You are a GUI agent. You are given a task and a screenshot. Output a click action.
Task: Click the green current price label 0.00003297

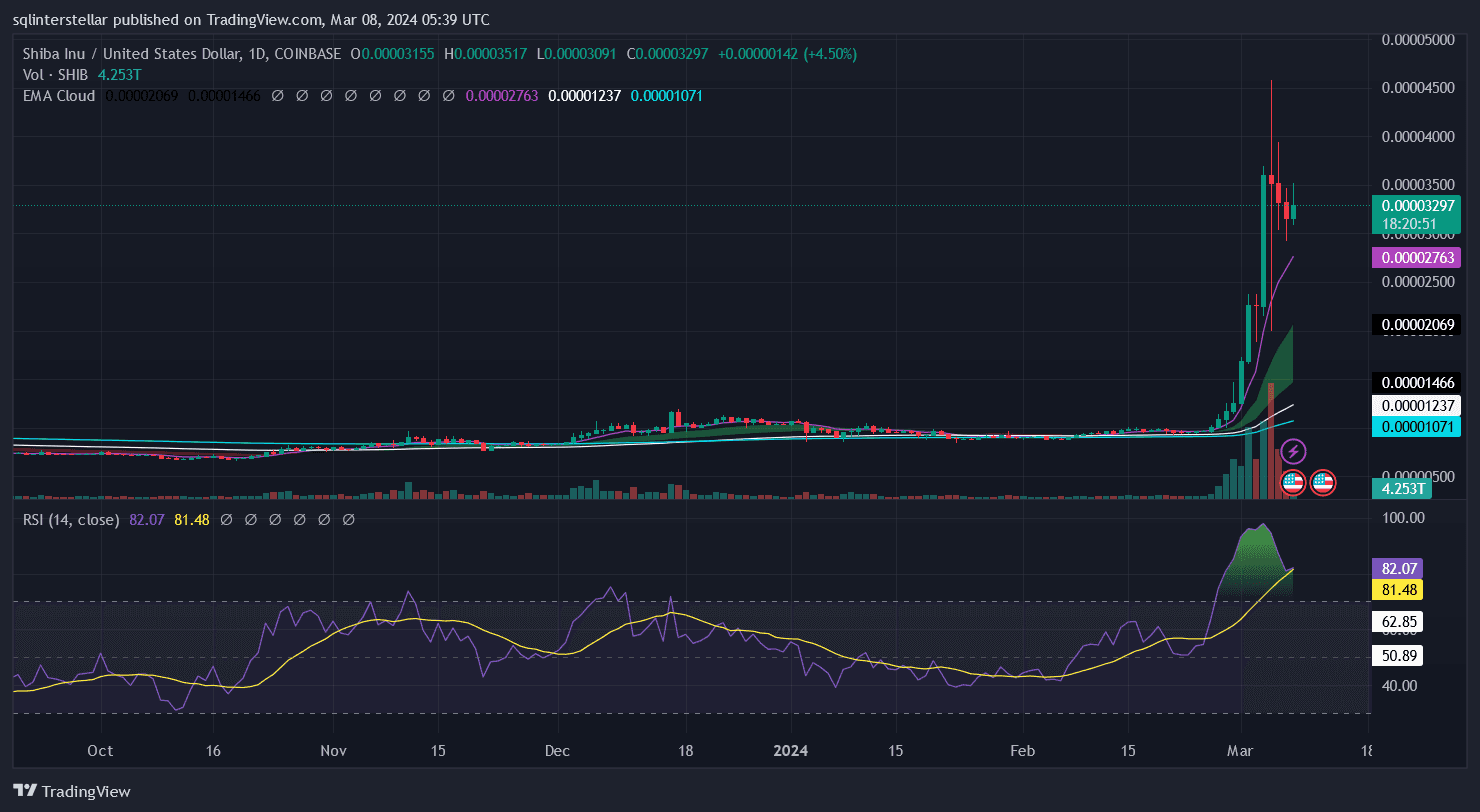[1418, 205]
